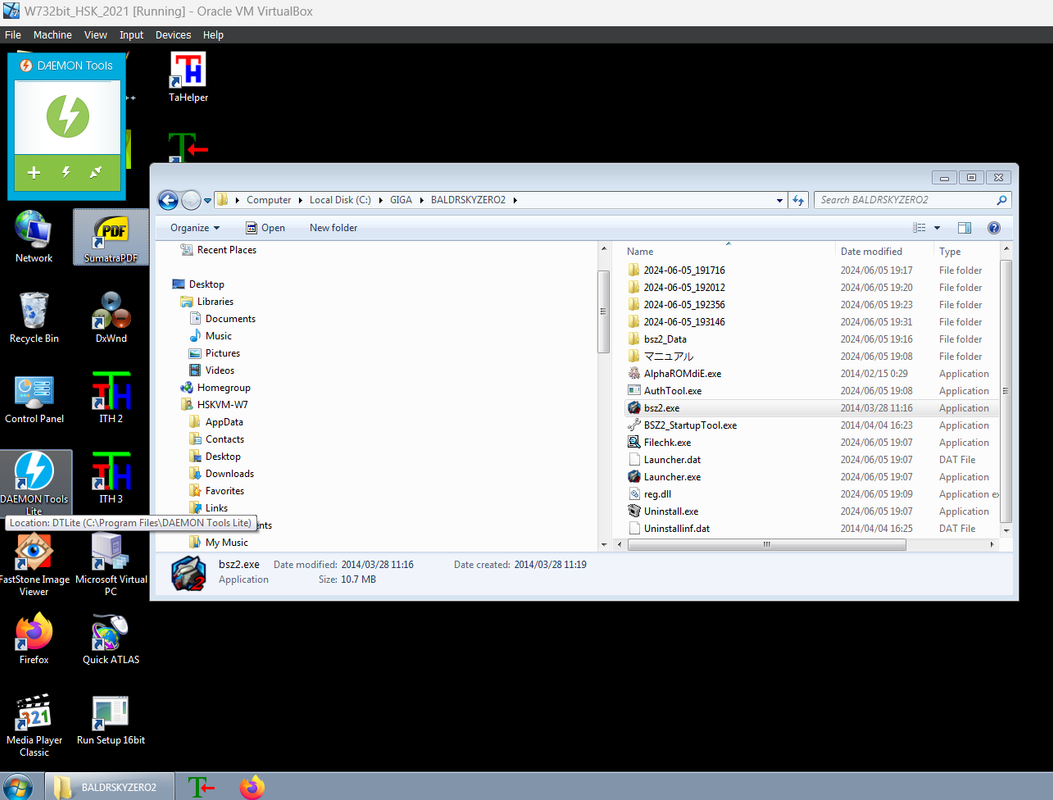Screen dimensions: 1053x800
Task: Select Run Setup 16bit shortcut
Action: pos(111,720)
